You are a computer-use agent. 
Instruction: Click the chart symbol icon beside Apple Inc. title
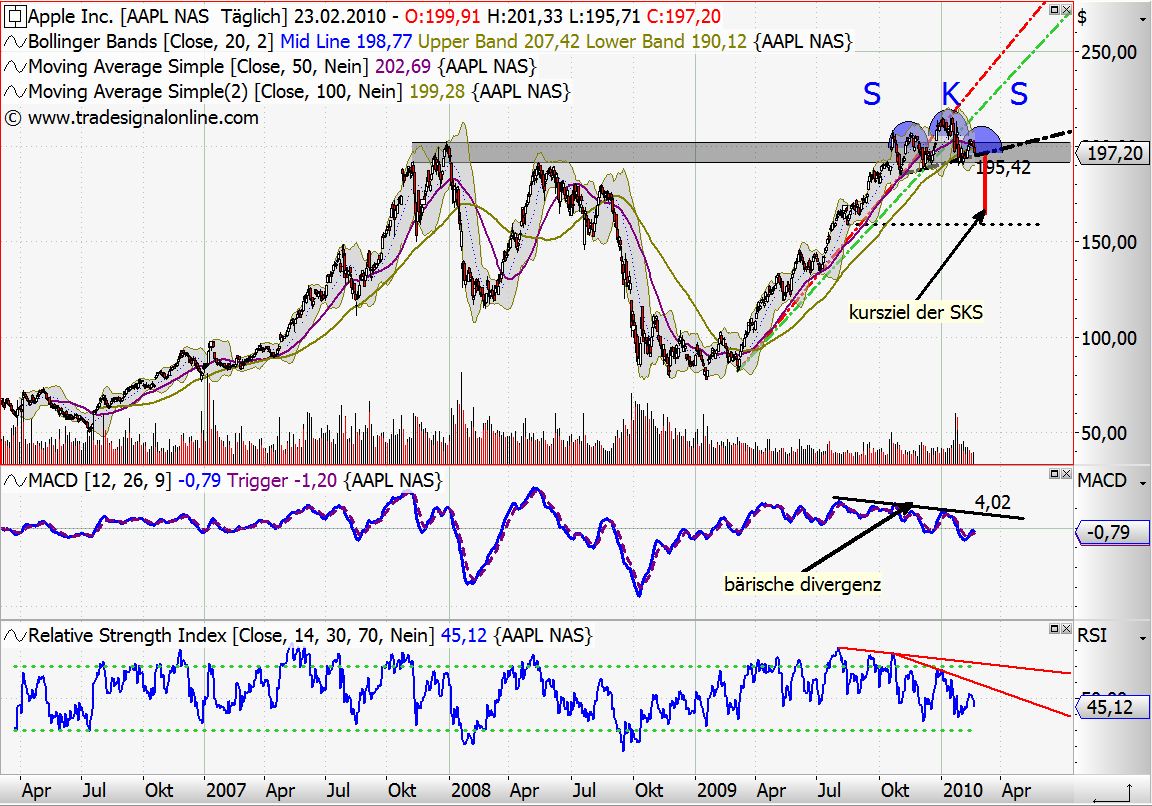pos(15,16)
